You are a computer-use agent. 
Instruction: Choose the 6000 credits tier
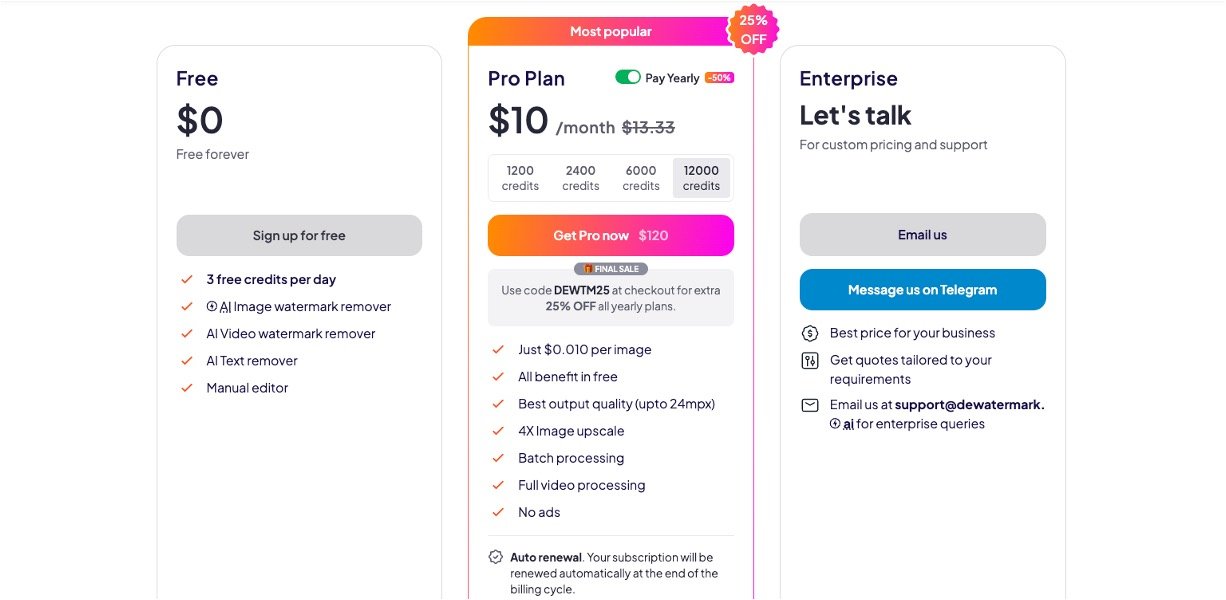tap(641, 178)
